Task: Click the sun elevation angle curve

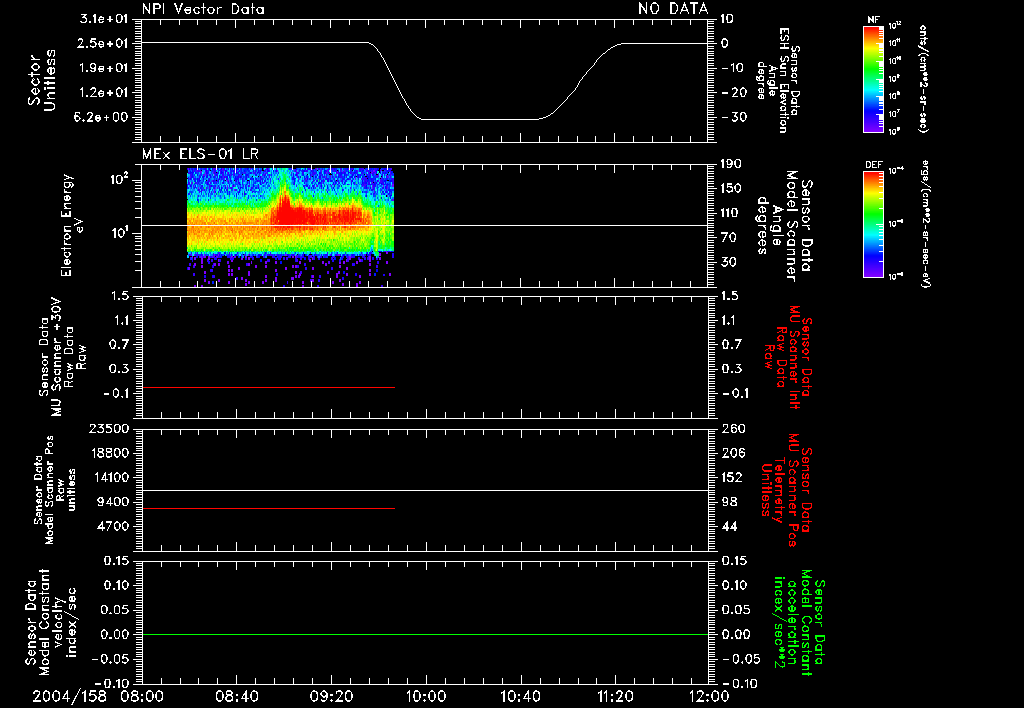Action: (x=424, y=81)
